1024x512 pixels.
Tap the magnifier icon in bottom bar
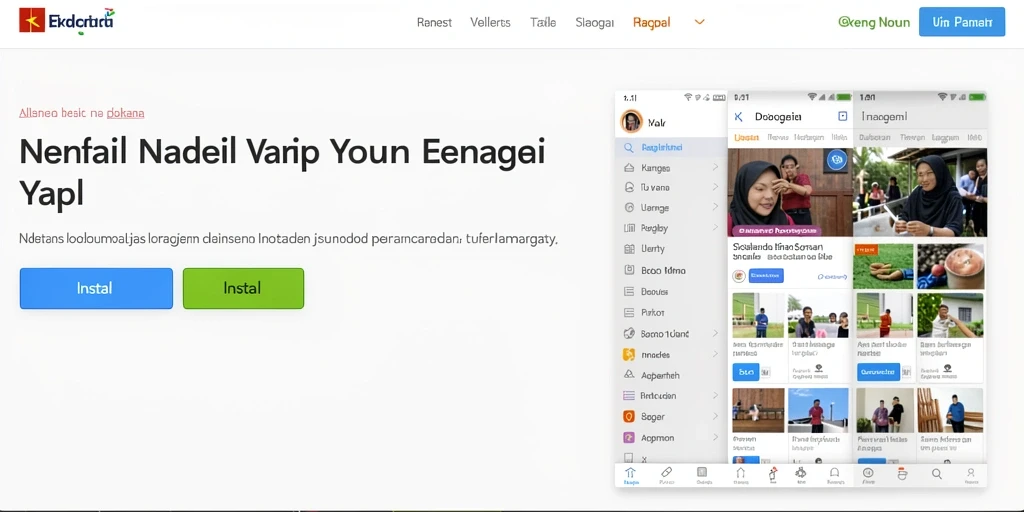936,474
